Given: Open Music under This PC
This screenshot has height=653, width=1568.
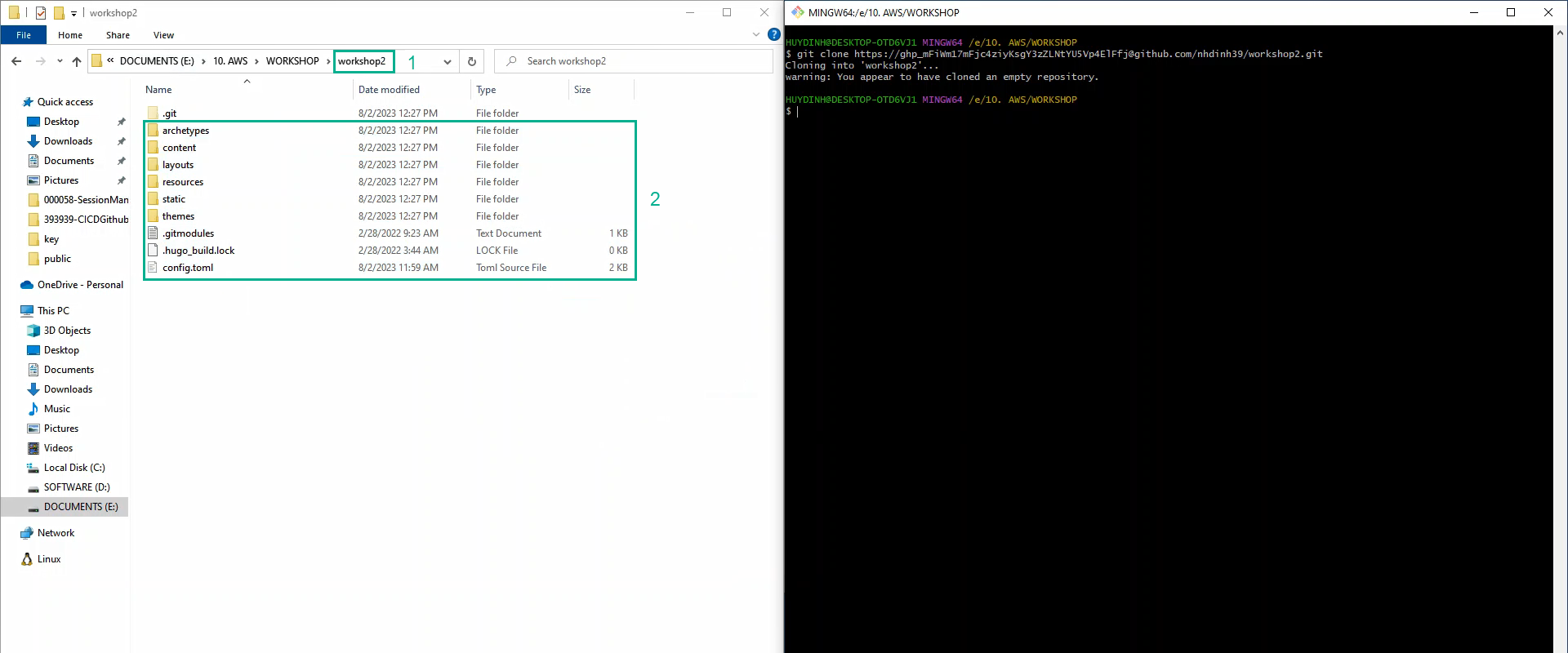Looking at the screenshot, I should (x=56, y=409).
